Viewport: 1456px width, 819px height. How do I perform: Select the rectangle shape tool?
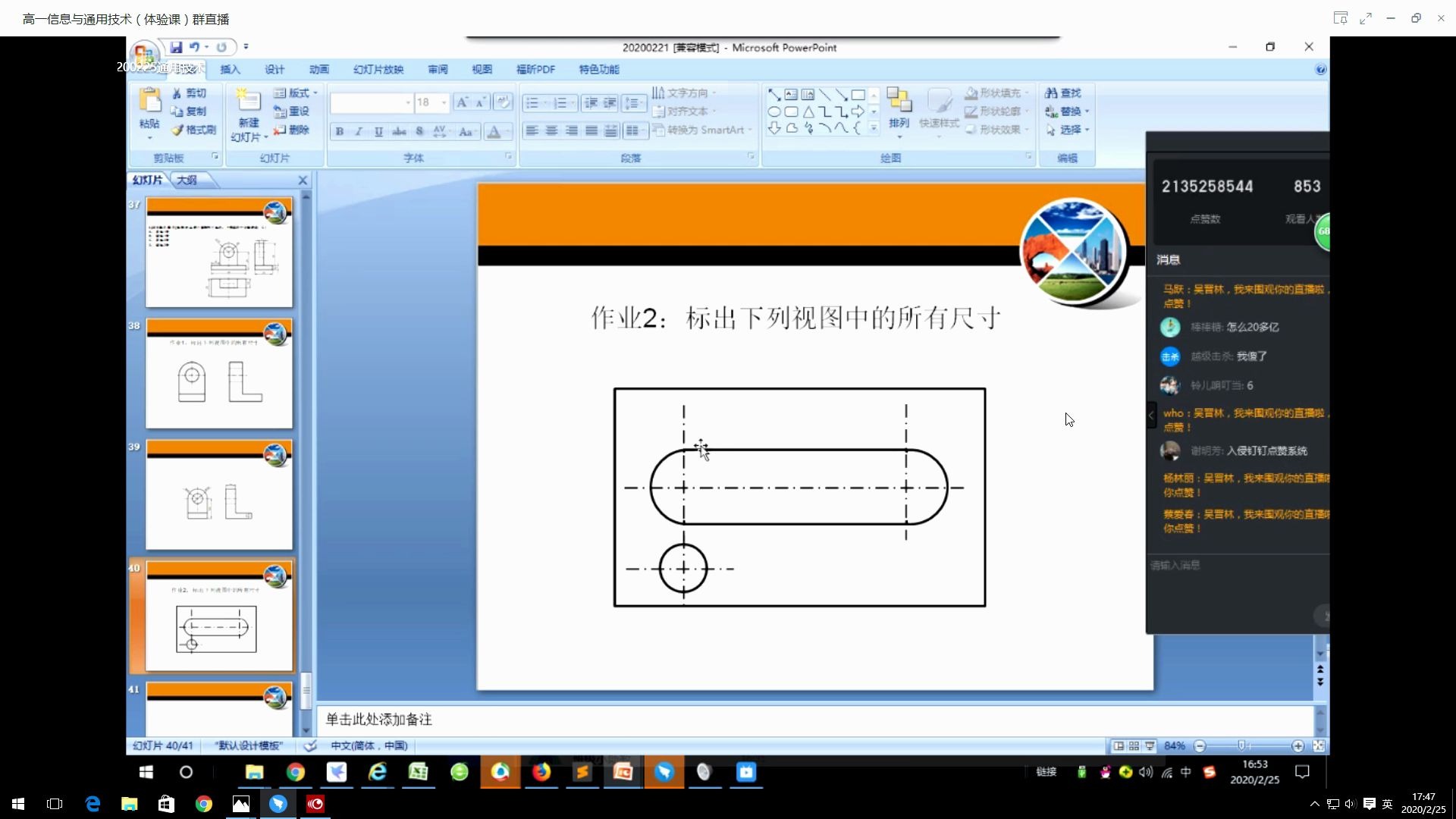pyautogui.click(x=858, y=95)
